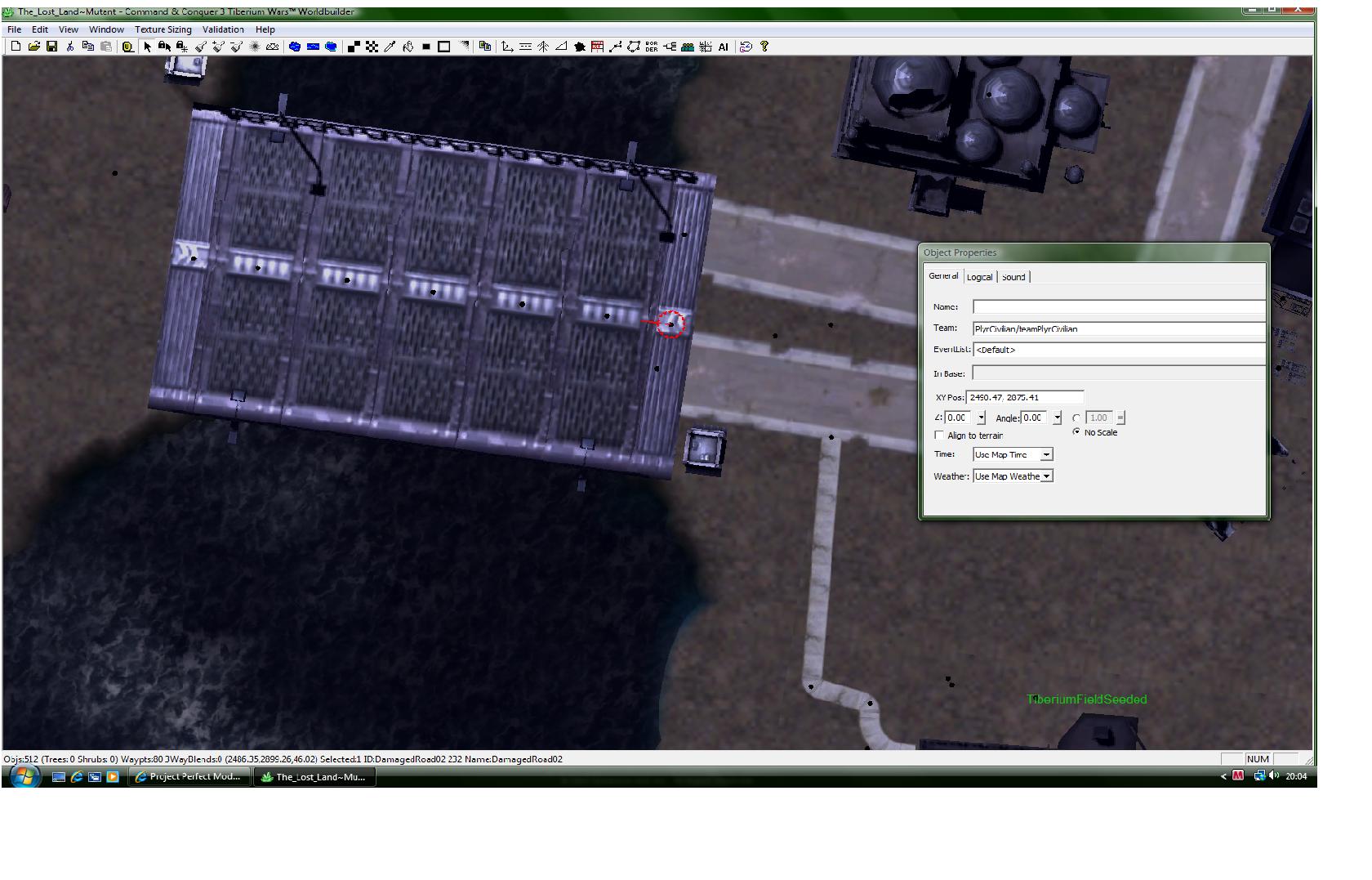Save the map with floppy icon
The image size is (1372, 880).
[51, 47]
